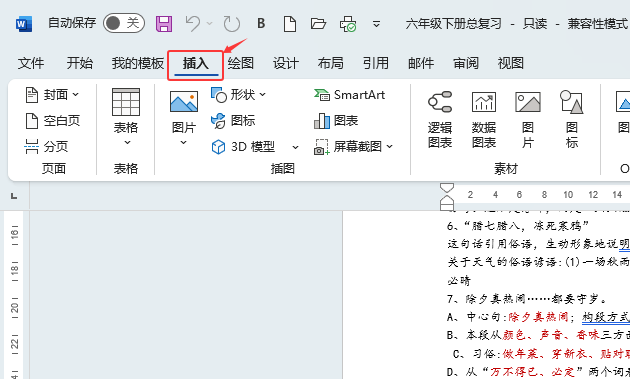Image resolution: width=630 pixels, height=379 pixels.
Task: Click the document title 六年级下册总复习
Action: tap(453, 24)
